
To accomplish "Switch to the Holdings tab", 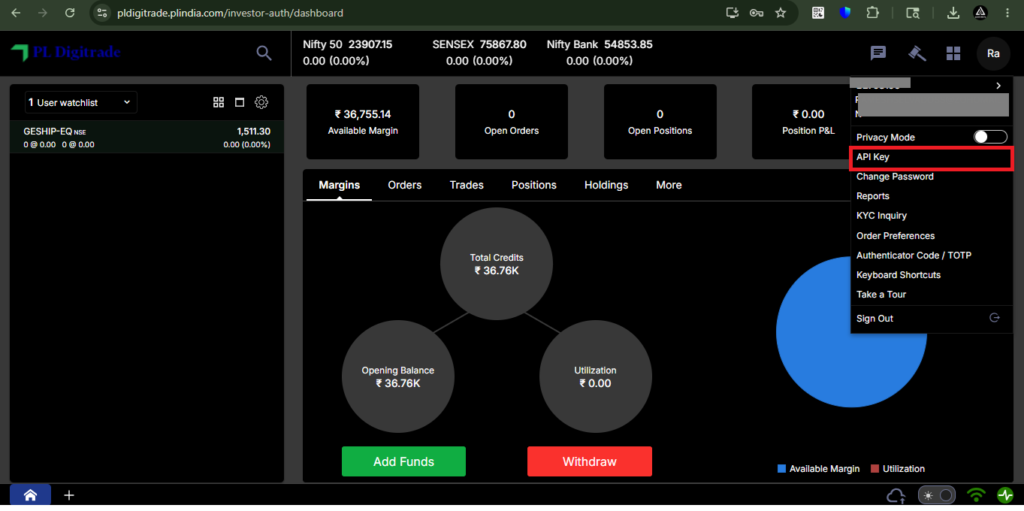I will pyautogui.click(x=606, y=185).
